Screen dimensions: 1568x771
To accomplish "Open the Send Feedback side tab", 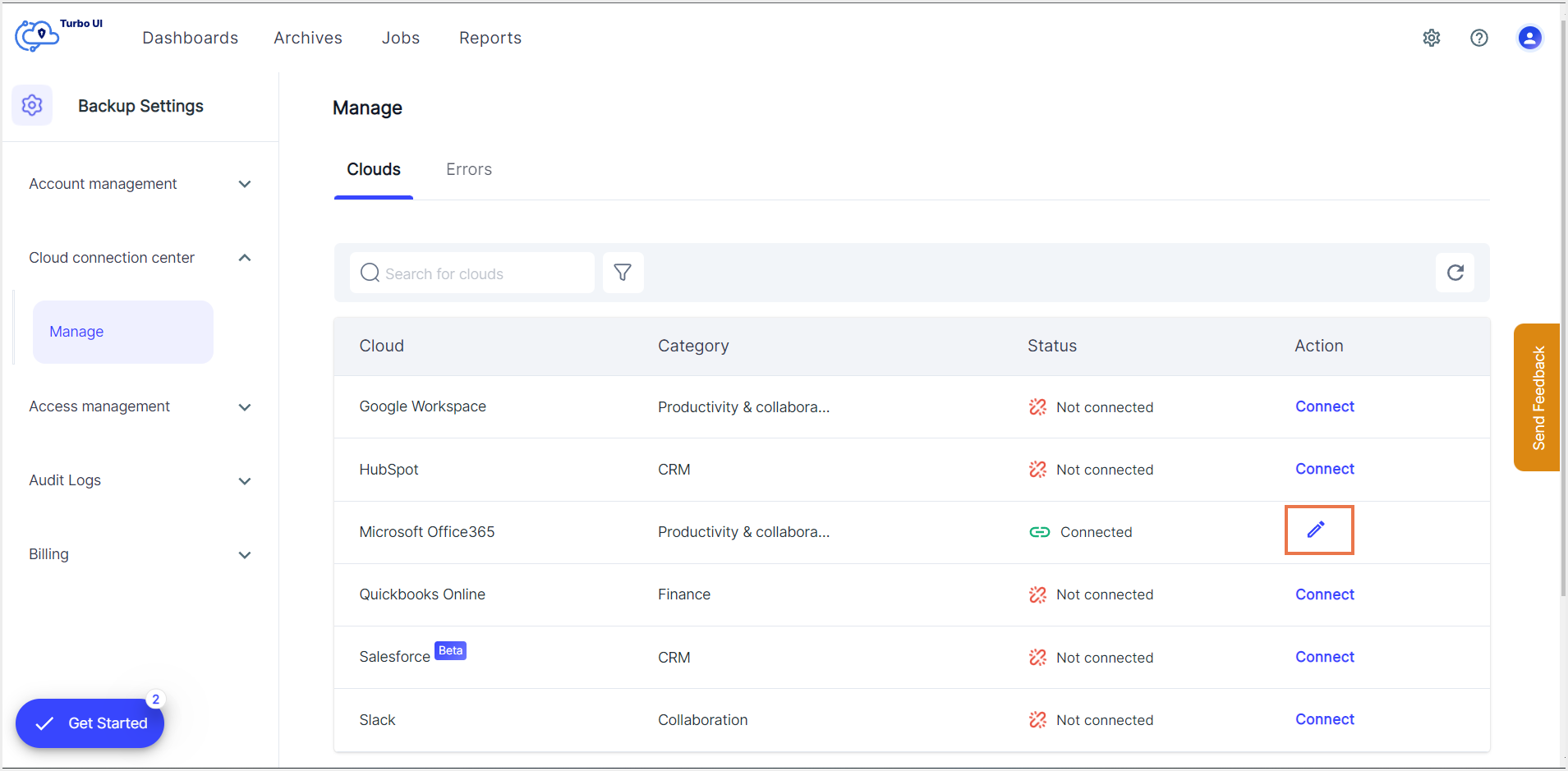I will 1537,397.
